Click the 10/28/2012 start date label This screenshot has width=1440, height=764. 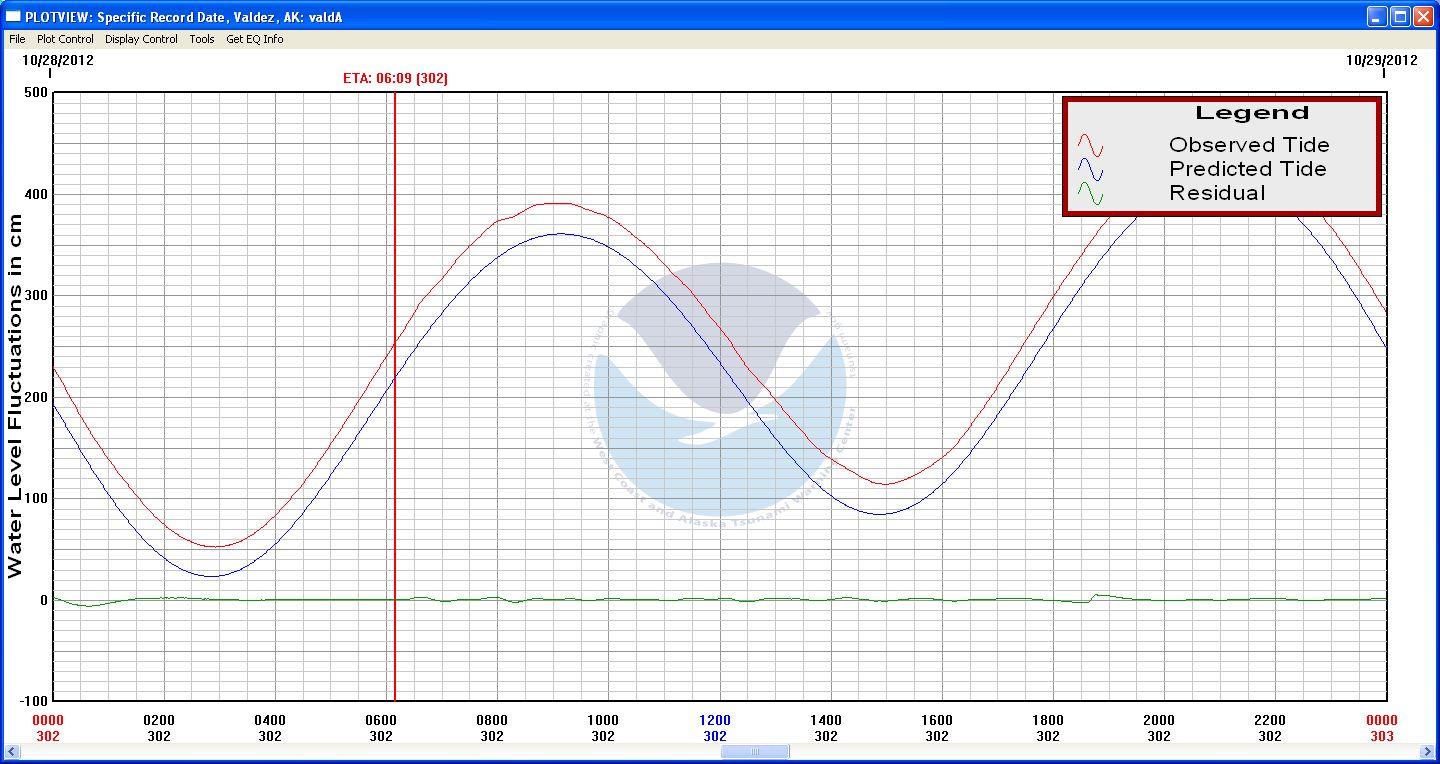click(x=58, y=60)
